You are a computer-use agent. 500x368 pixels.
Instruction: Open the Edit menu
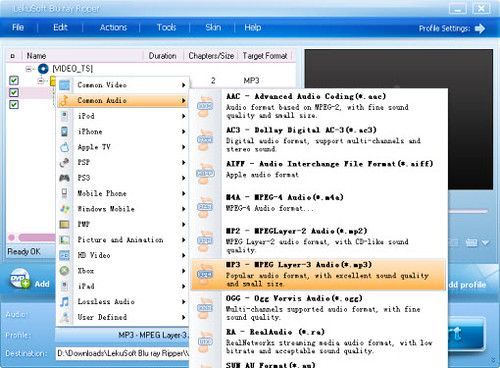60,27
